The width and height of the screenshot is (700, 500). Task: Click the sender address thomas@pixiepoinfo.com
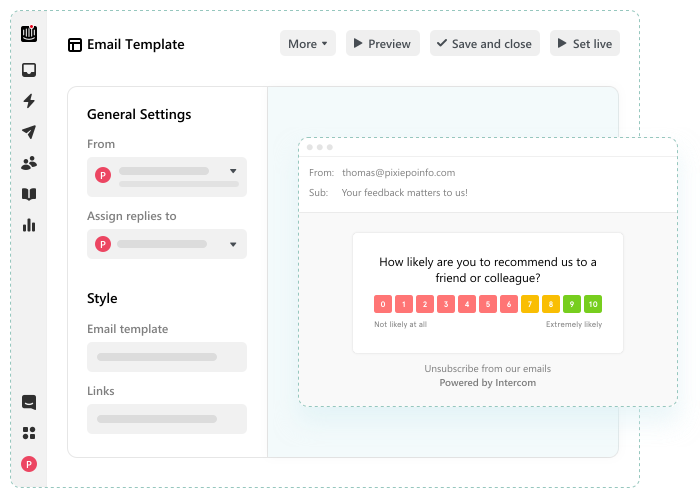pos(399,173)
